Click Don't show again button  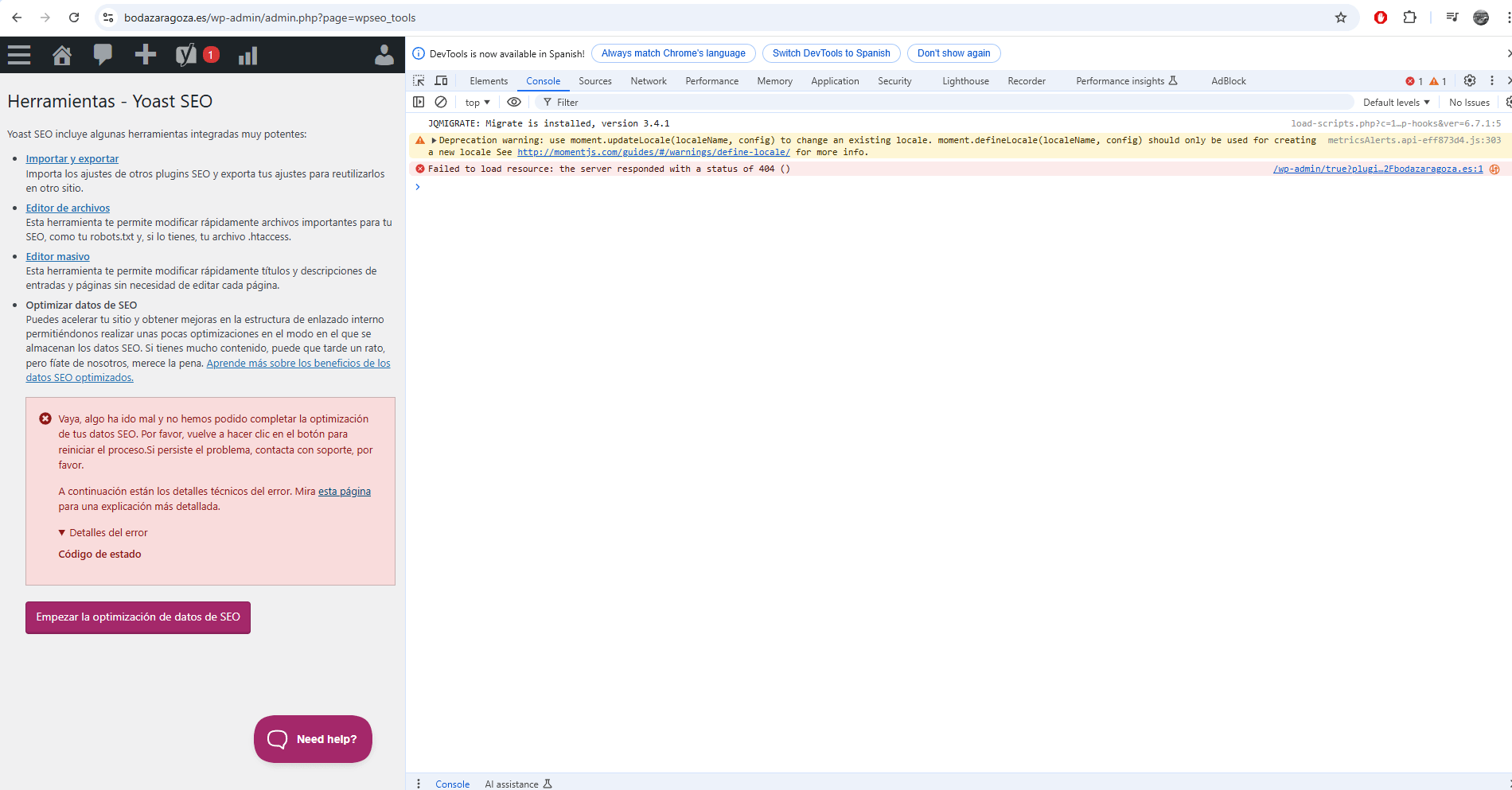(954, 53)
